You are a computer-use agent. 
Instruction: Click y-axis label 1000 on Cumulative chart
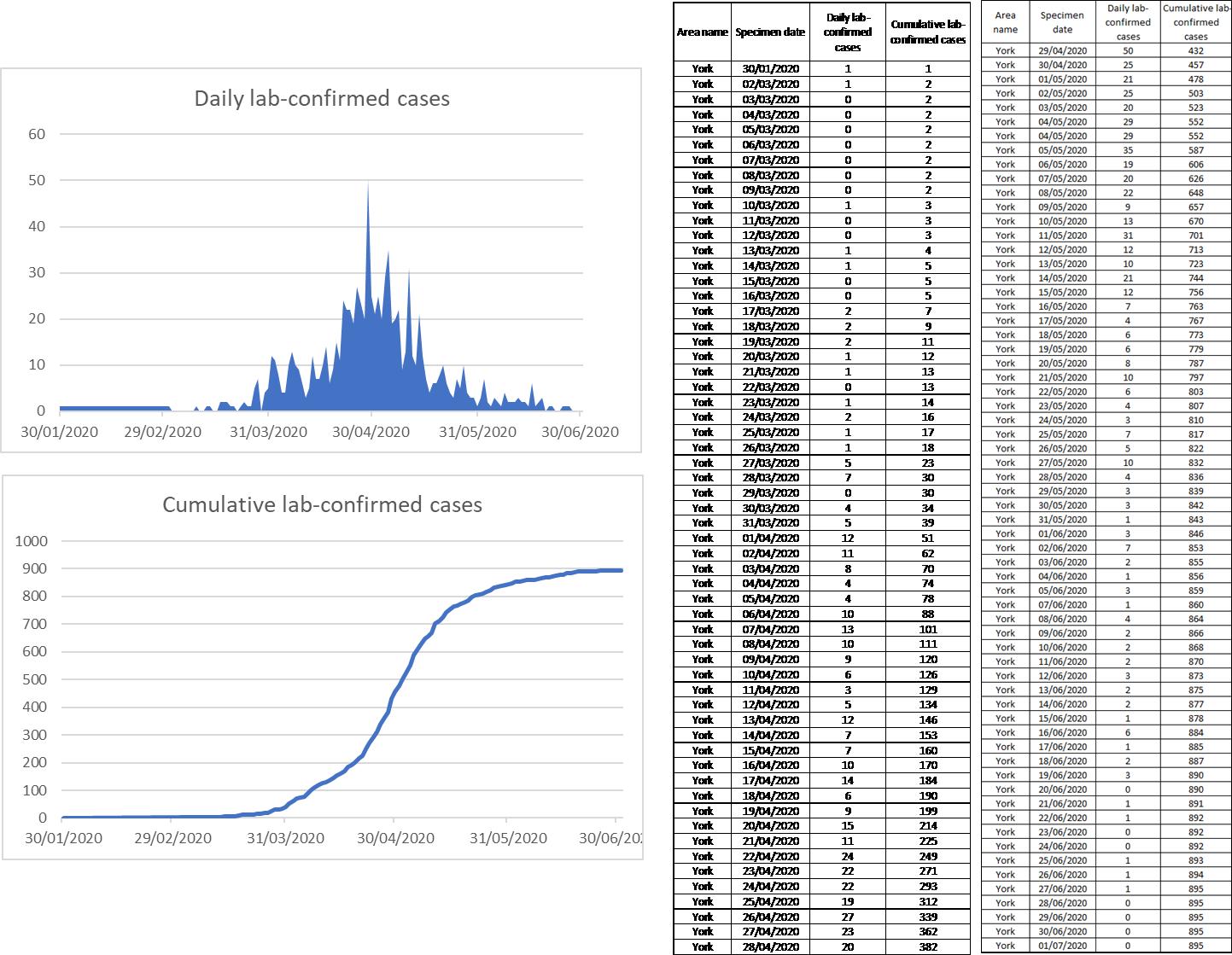[32, 541]
